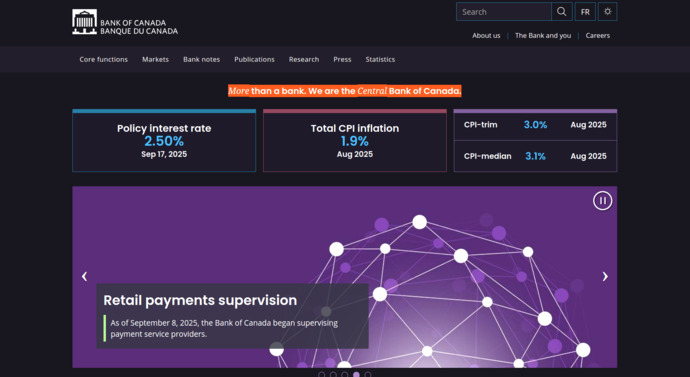Open the Research navigation item
This screenshot has height=377, width=690.
[304, 59]
